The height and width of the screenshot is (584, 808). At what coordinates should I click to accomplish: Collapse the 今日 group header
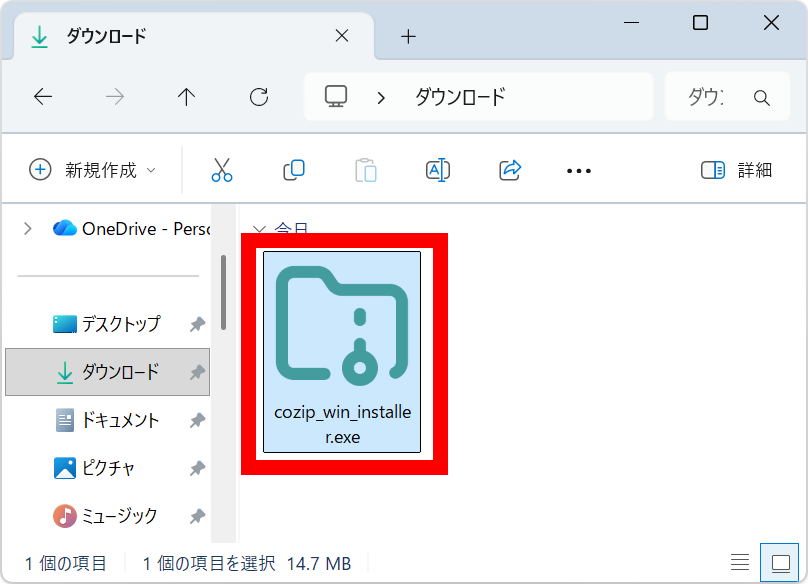point(259,229)
